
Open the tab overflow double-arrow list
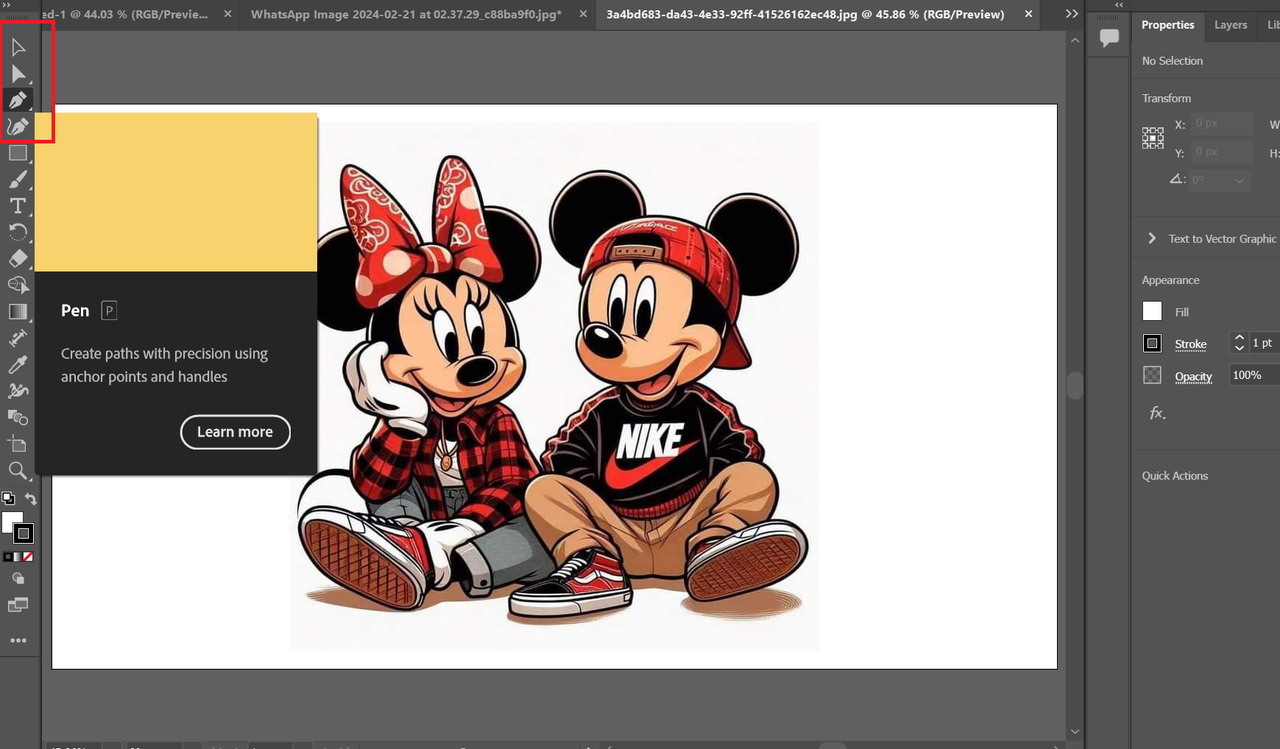(1072, 14)
